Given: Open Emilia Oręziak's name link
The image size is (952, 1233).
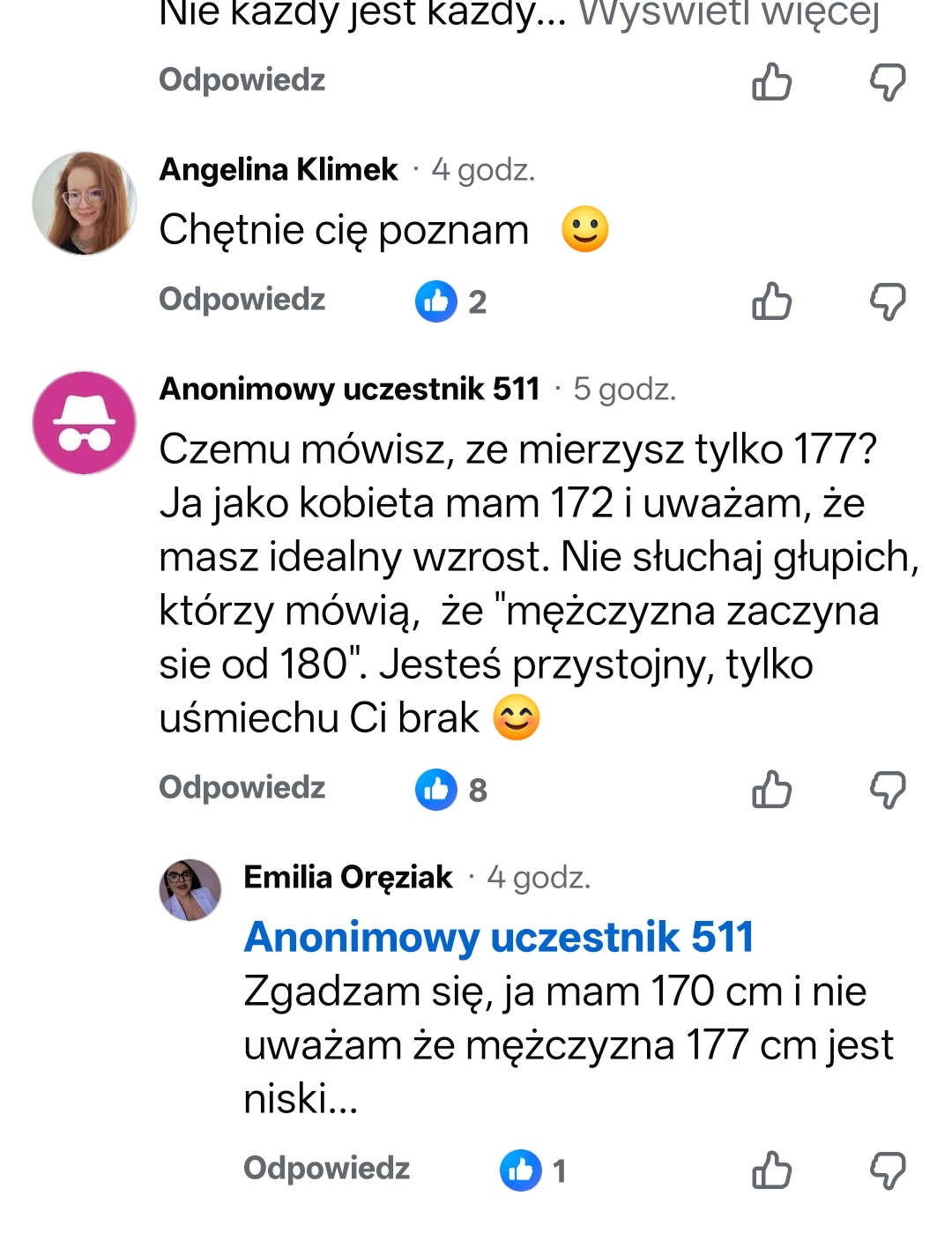Looking at the screenshot, I should [347, 878].
